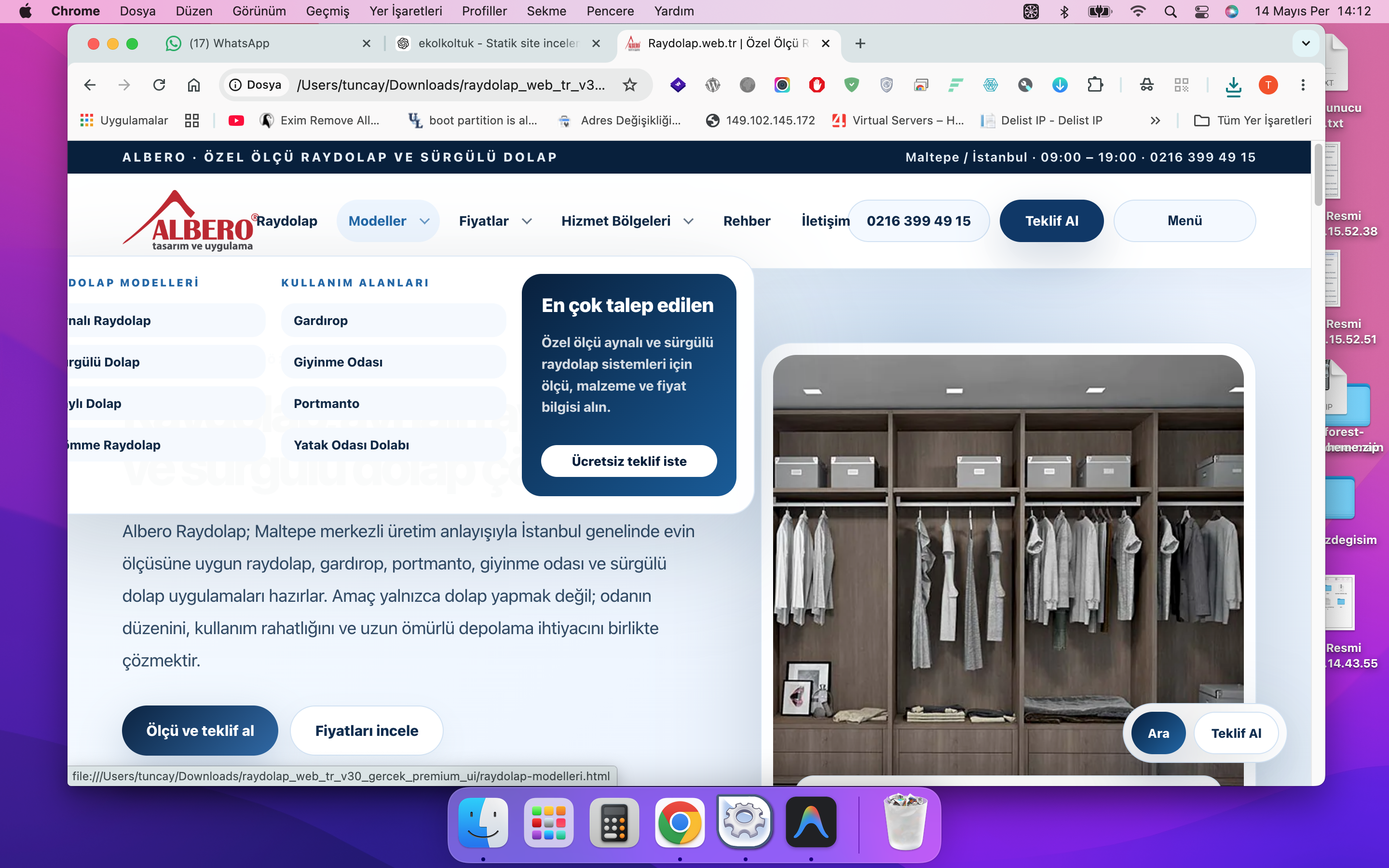Click the WordPress extension icon

coord(712,85)
